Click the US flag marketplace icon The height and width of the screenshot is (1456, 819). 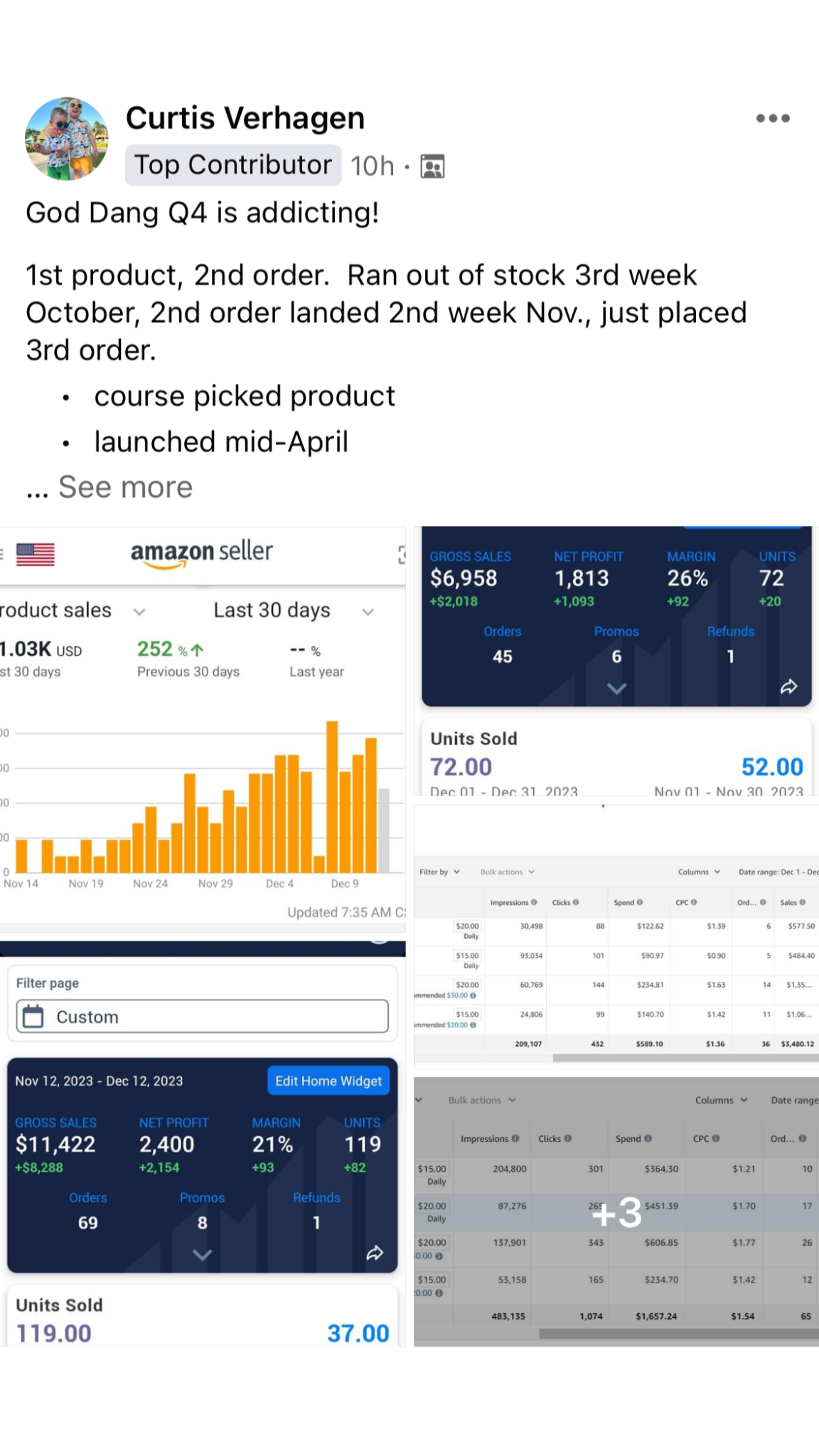pos(36,554)
